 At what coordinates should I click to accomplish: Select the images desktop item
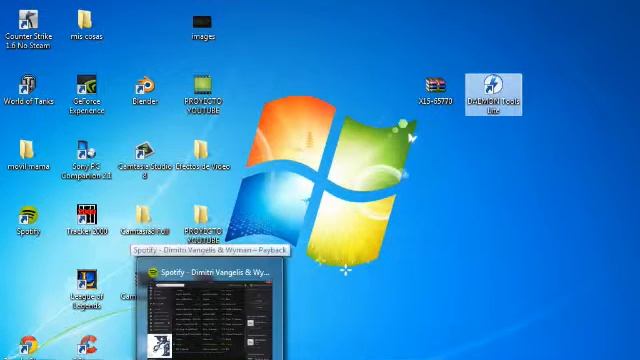pos(203,27)
